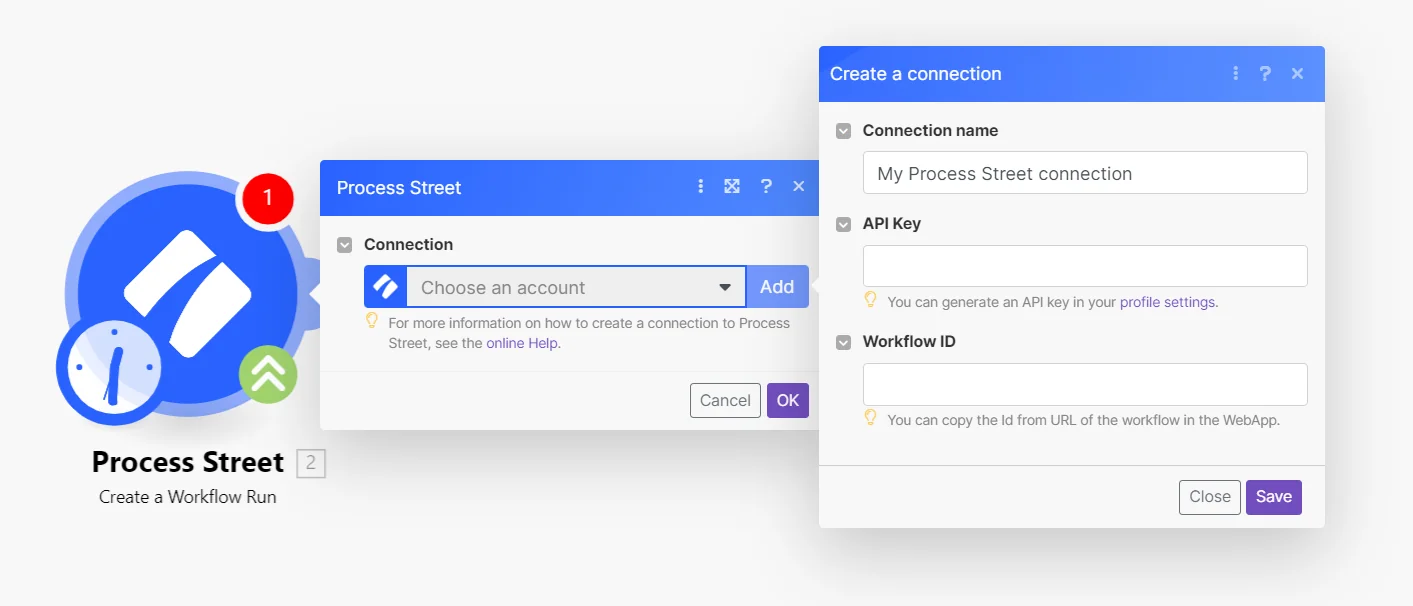
Task: Save the new connection
Action: click(x=1274, y=497)
